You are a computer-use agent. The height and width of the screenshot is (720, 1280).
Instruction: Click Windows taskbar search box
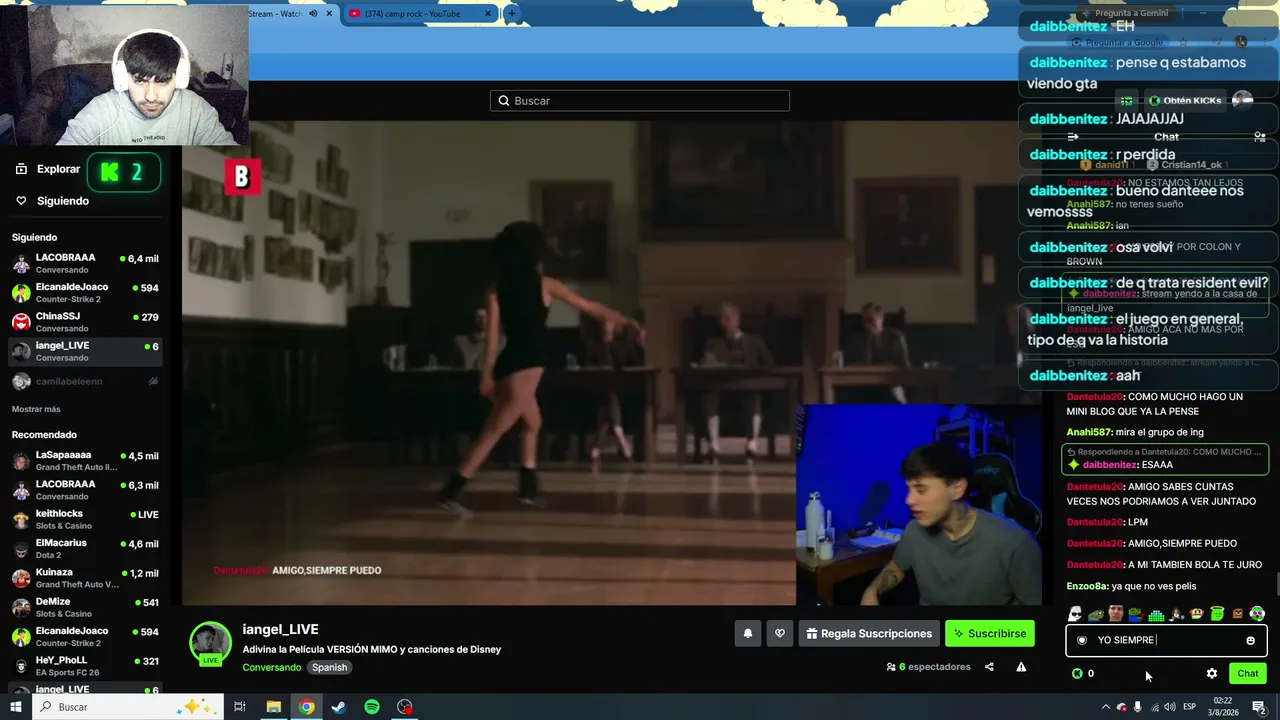click(x=128, y=707)
